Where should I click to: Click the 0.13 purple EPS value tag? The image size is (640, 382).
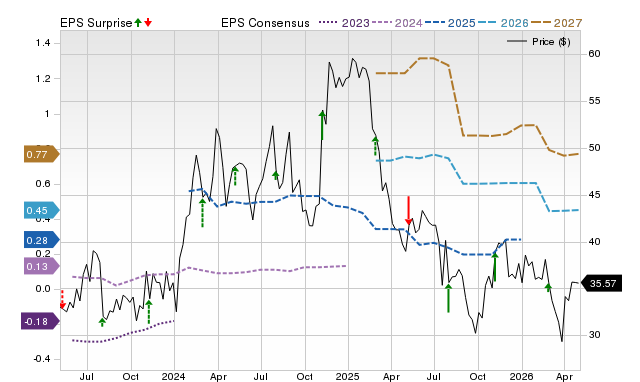(41, 267)
